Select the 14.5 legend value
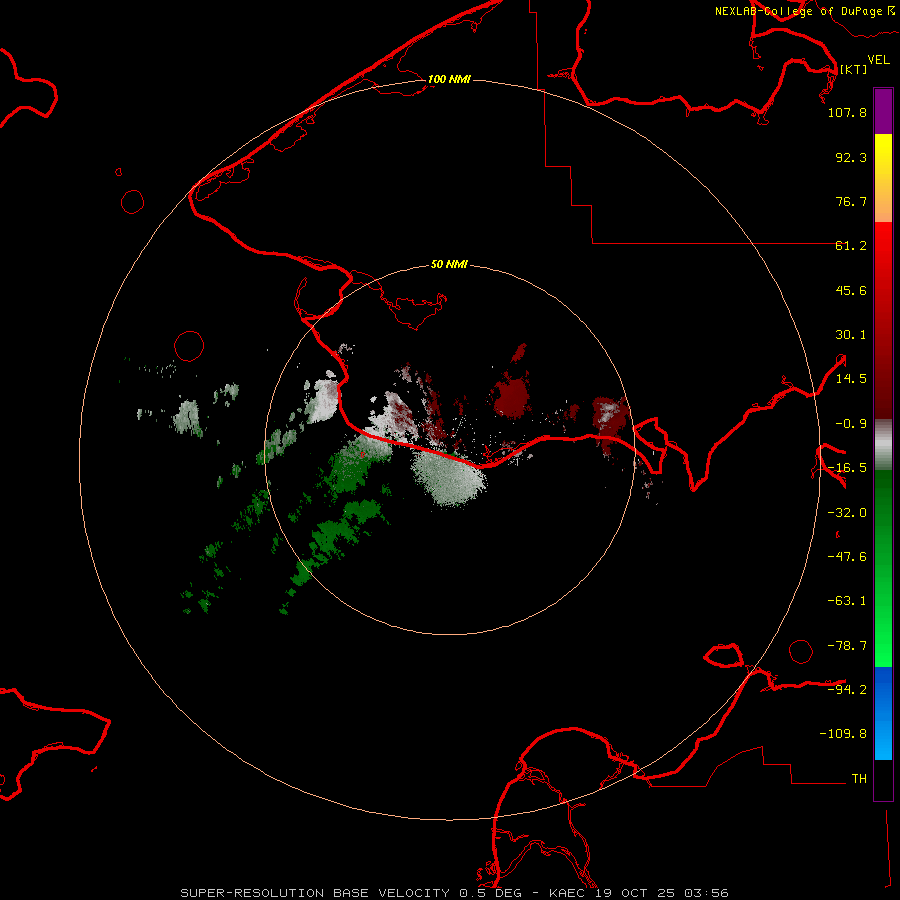The height and width of the screenshot is (900, 900). pos(851,379)
